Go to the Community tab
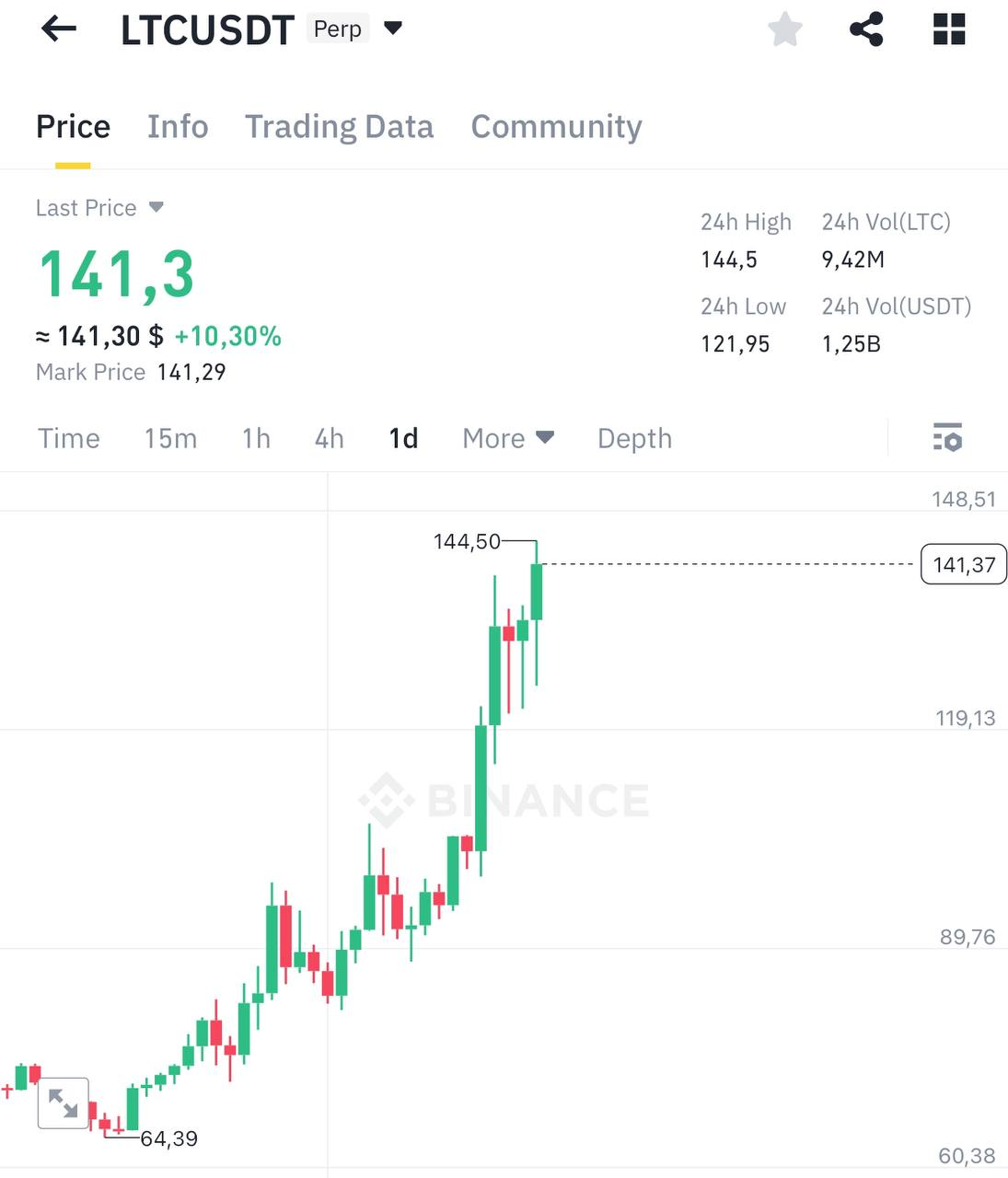The image size is (1008, 1178). click(x=556, y=126)
